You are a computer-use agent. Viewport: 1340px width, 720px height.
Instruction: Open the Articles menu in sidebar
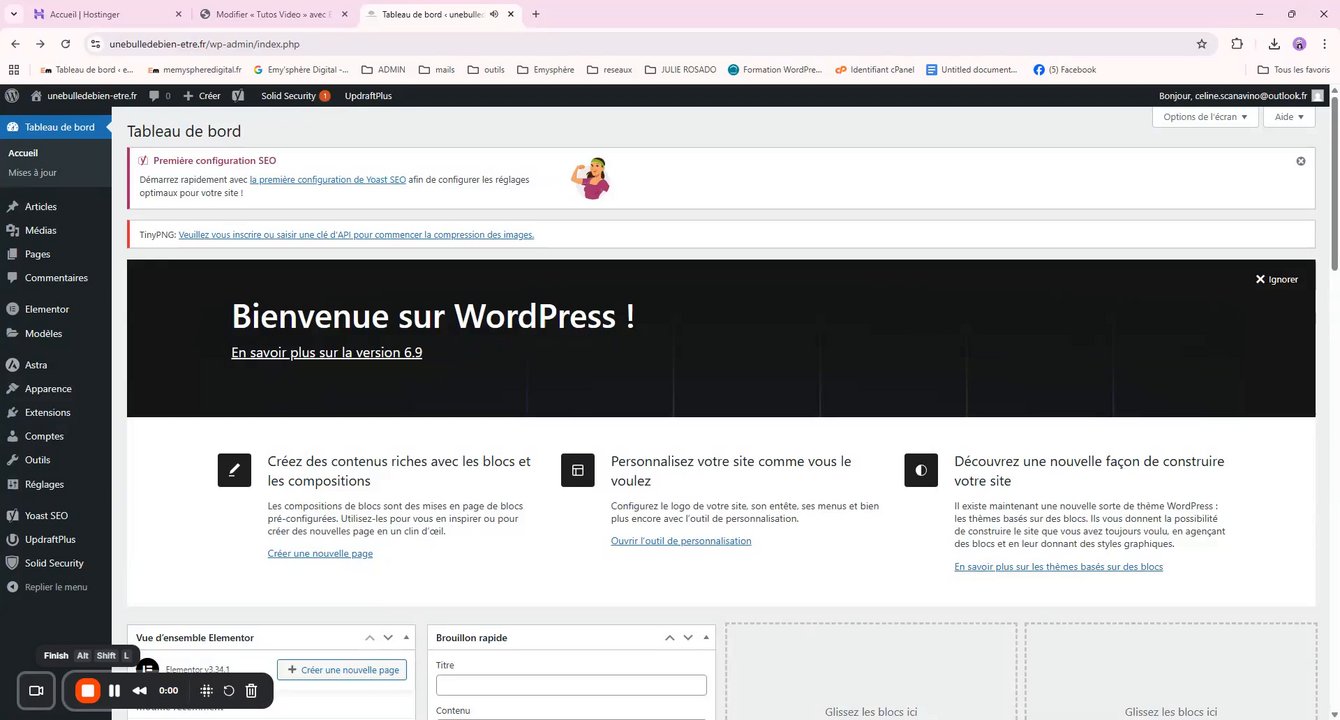click(x=56, y=207)
